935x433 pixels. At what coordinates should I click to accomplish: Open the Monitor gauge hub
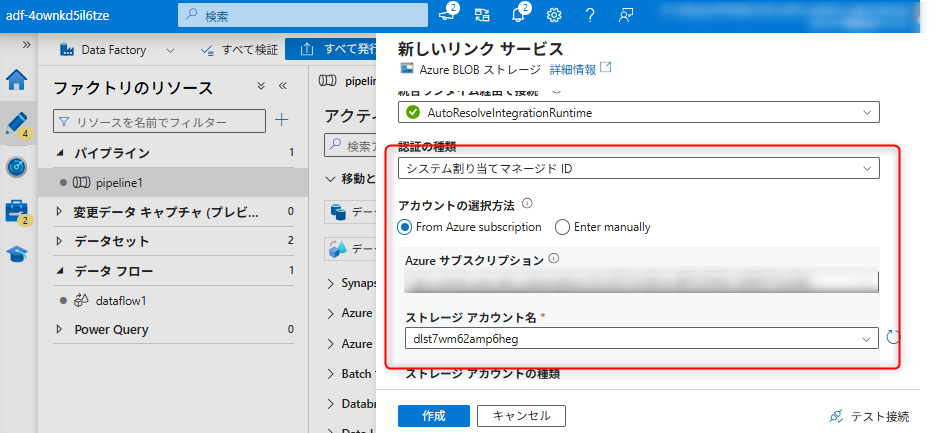[16, 168]
